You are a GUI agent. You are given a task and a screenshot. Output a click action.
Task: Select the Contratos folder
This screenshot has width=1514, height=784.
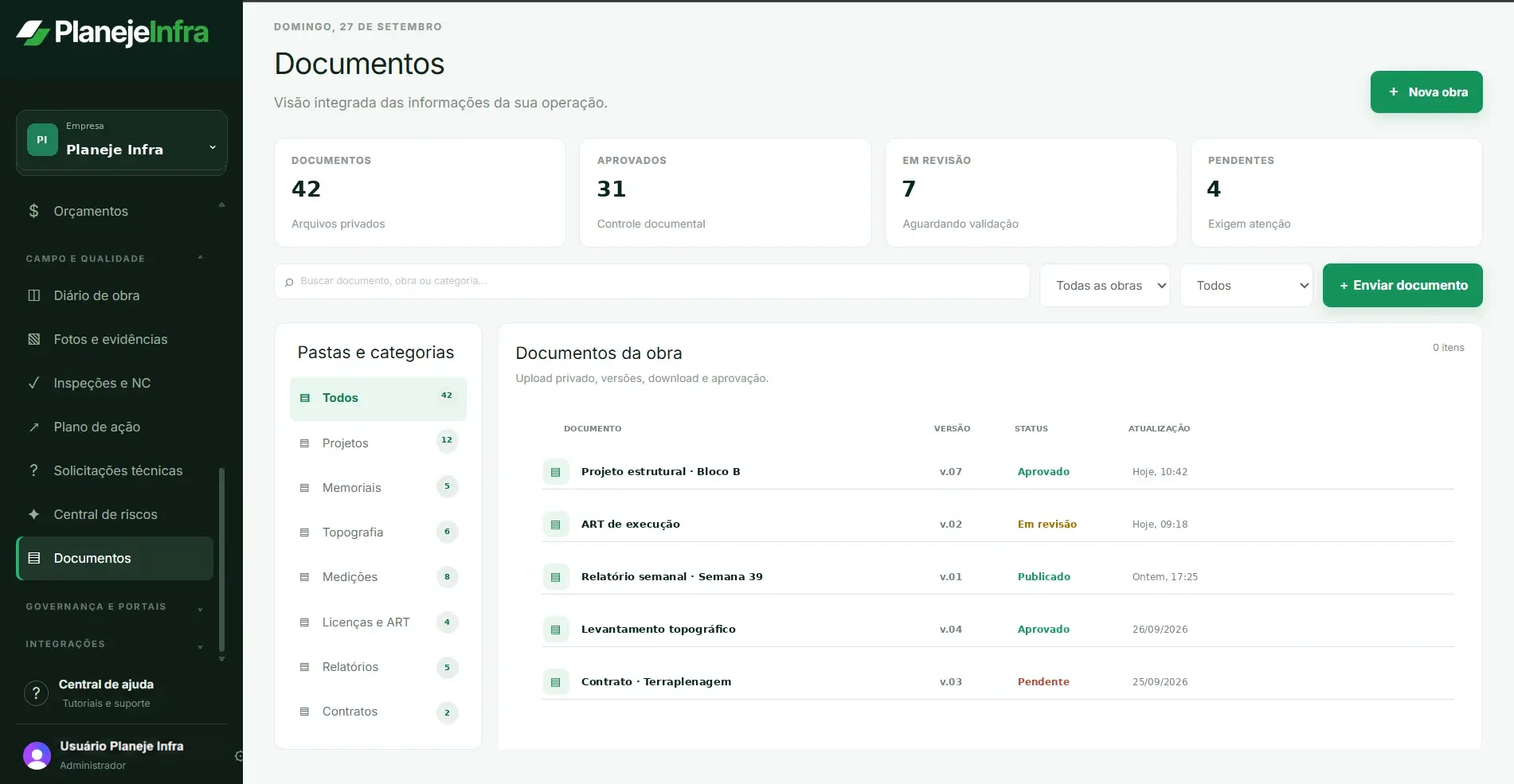[x=378, y=712]
